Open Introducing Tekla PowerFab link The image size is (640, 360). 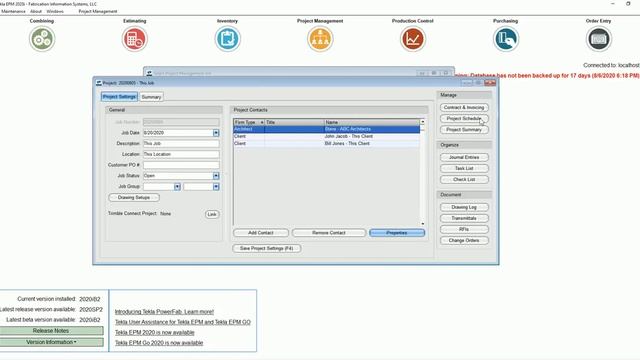[x=164, y=311]
